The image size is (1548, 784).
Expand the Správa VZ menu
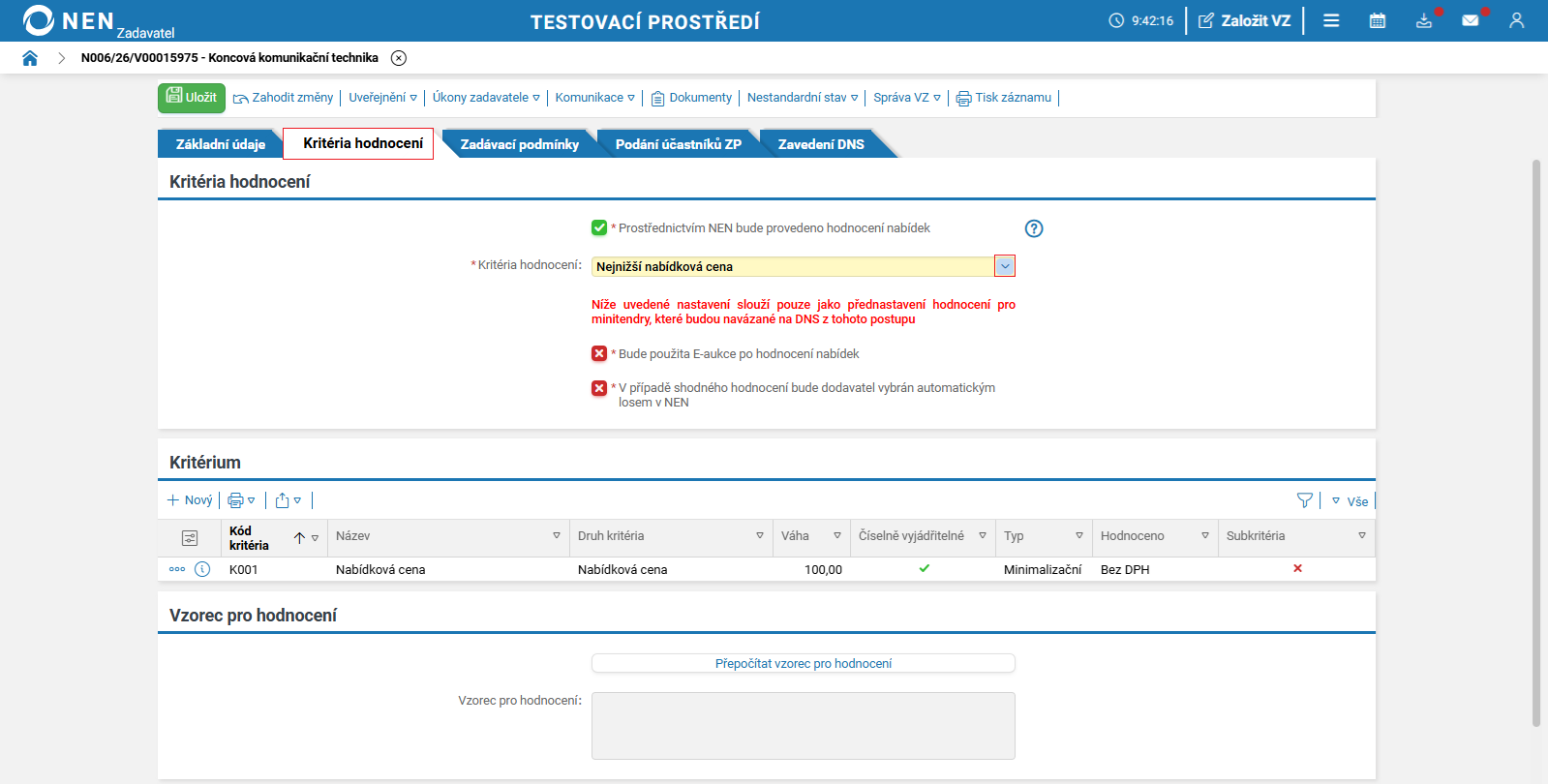pos(907,98)
